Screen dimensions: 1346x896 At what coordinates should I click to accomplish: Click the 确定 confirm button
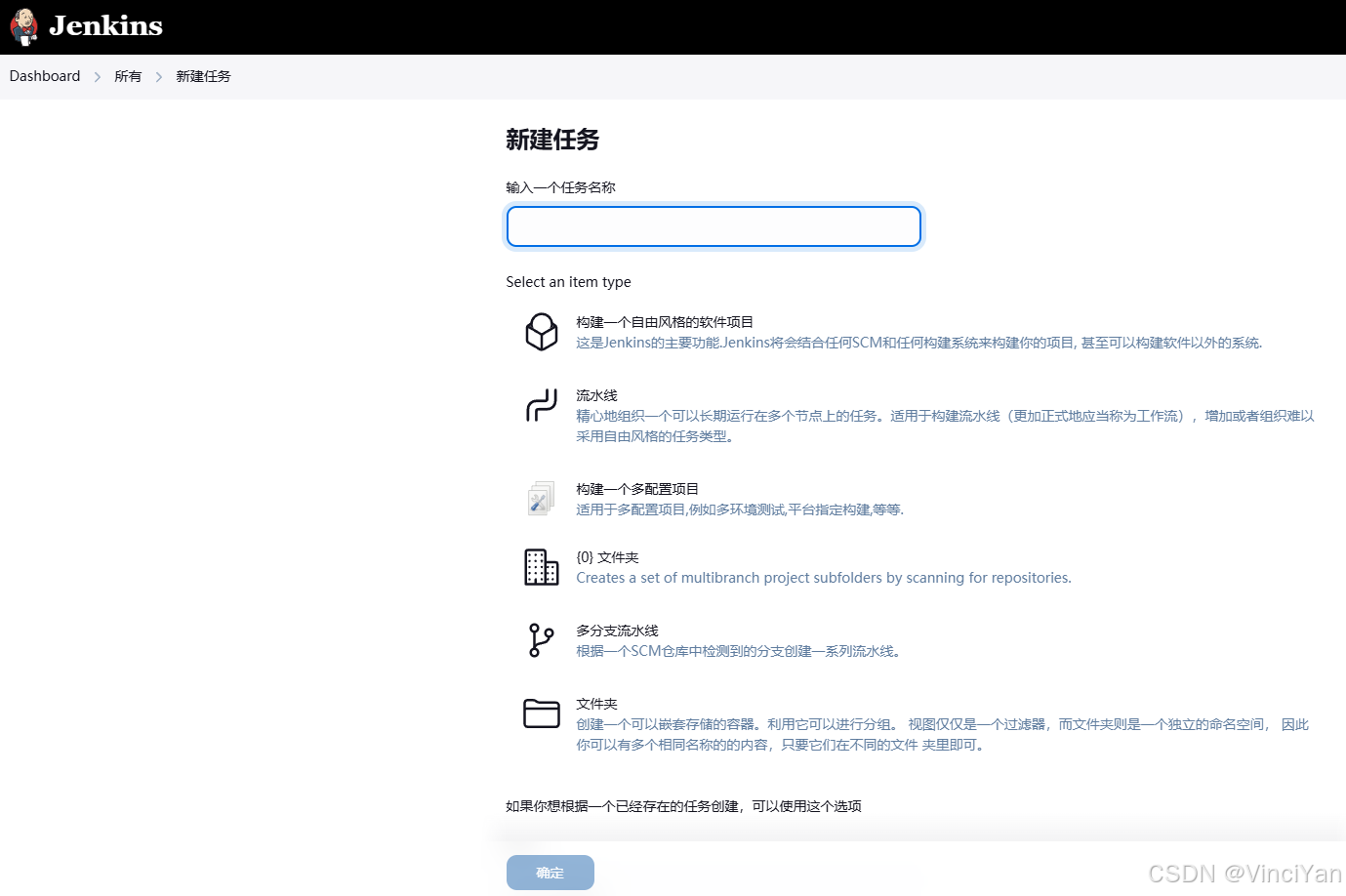point(551,873)
